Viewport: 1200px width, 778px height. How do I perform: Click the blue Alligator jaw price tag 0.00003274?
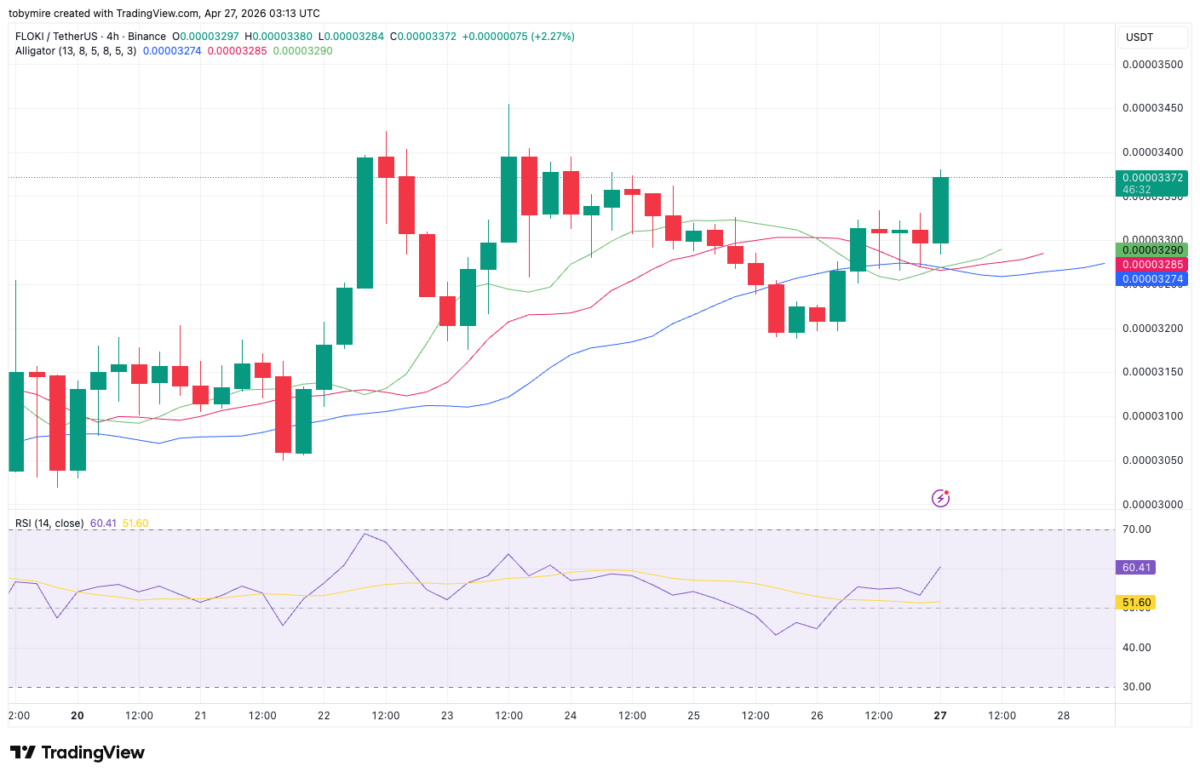(1151, 277)
